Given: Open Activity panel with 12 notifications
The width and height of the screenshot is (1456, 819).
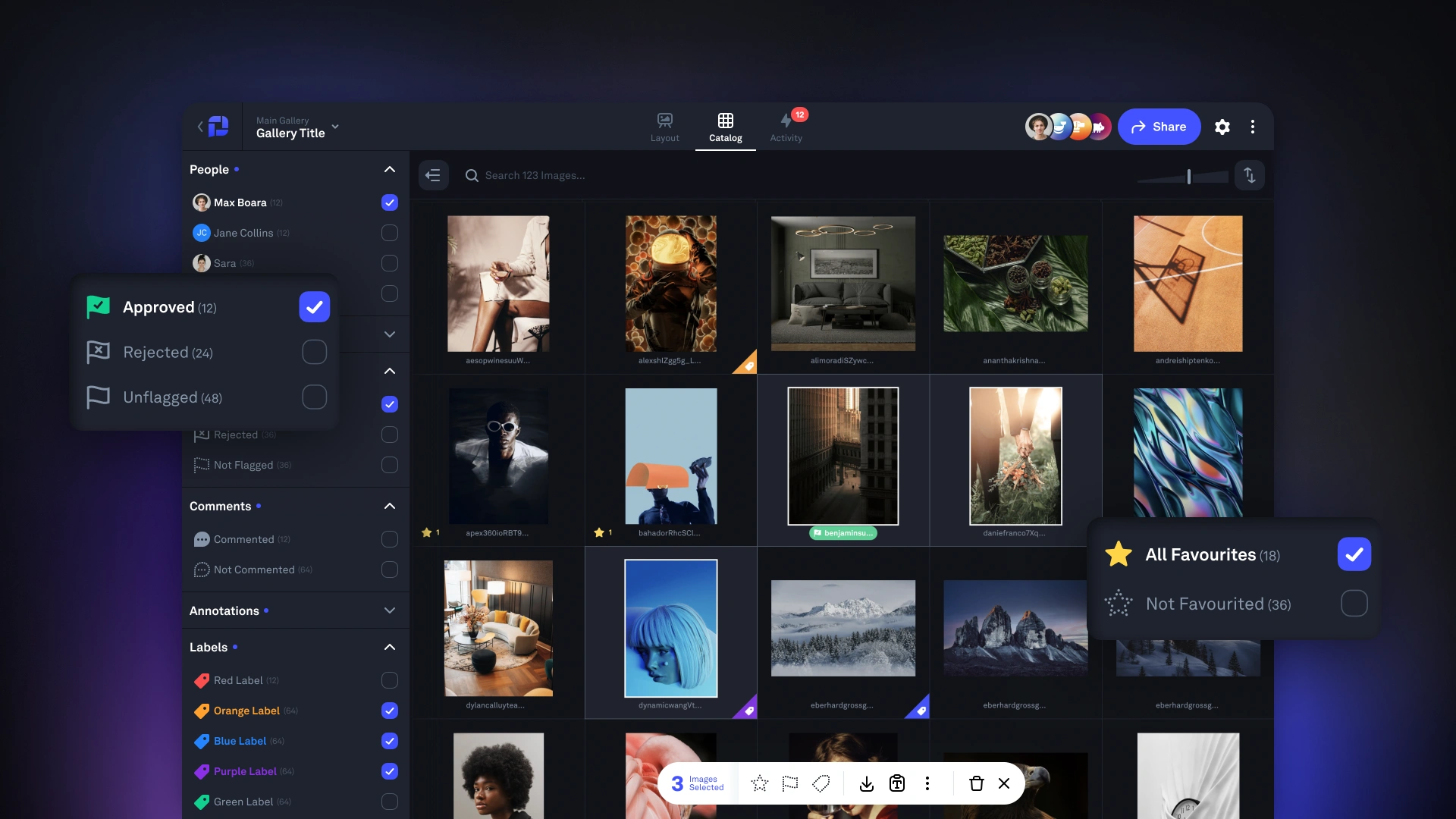Looking at the screenshot, I should click(x=786, y=126).
